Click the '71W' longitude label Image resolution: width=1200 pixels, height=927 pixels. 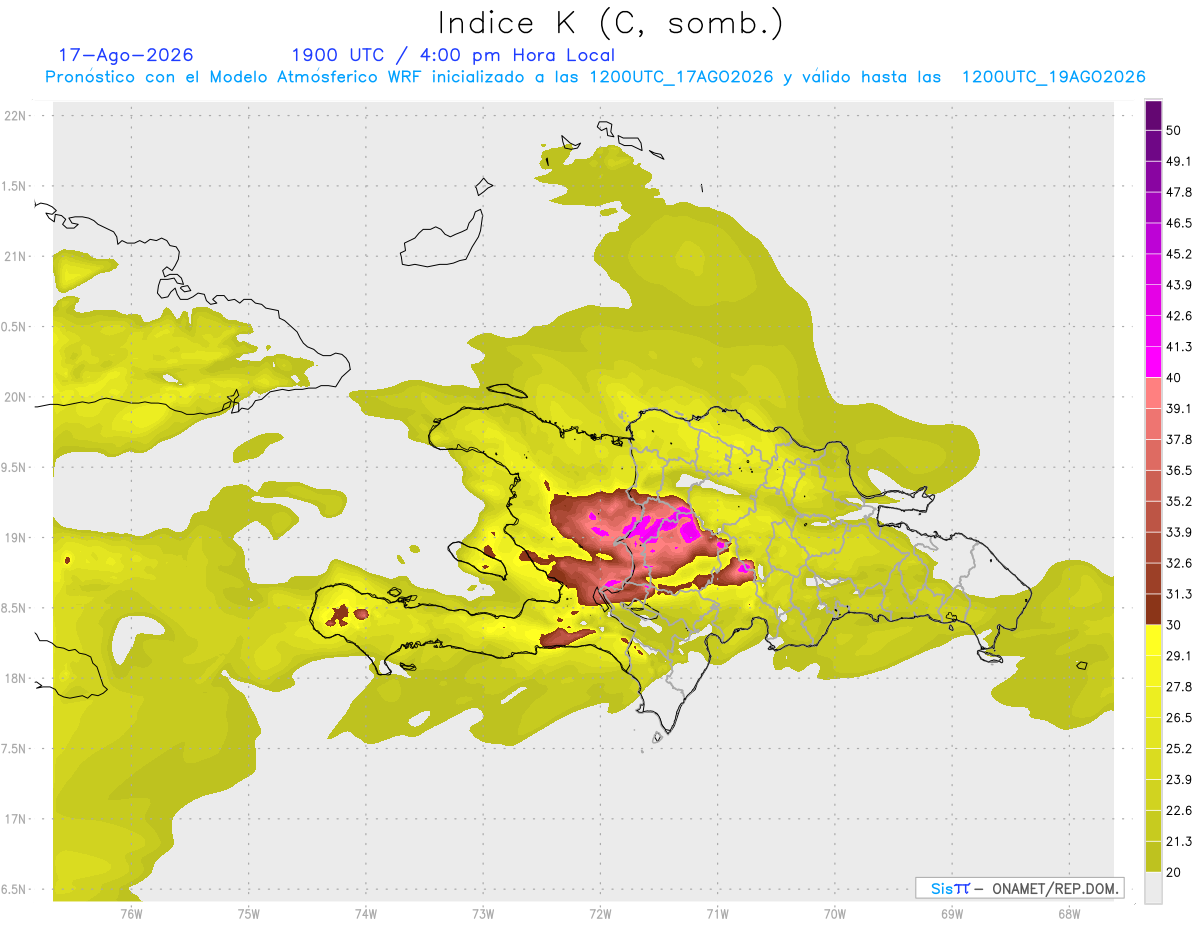717,913
